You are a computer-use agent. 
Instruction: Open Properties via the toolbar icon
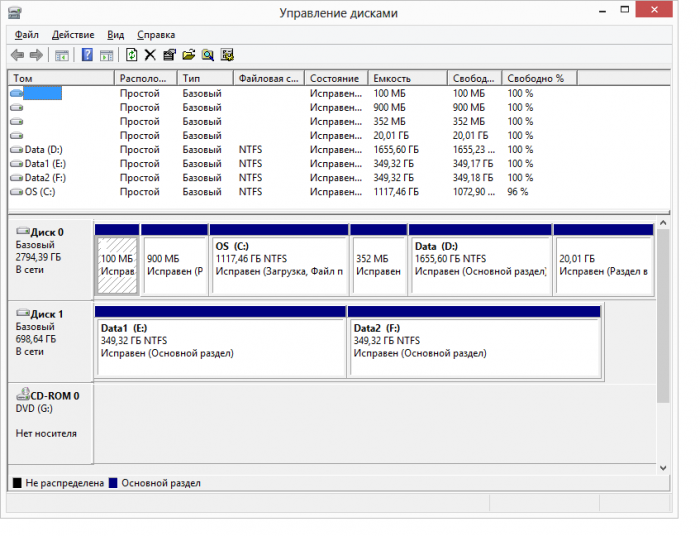click(169, 55)
